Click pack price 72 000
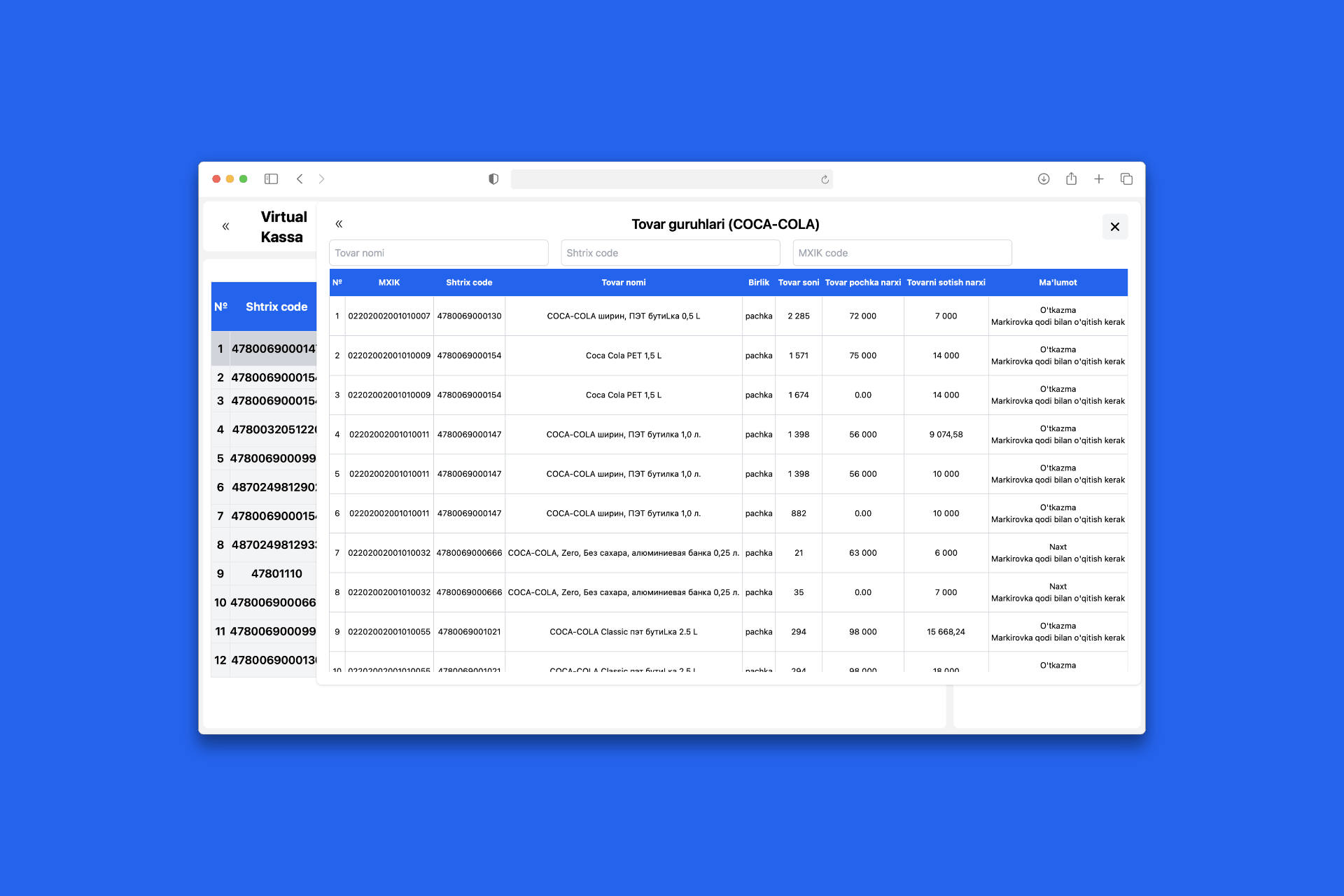The image size is (1344, 896). coord(863,316)
